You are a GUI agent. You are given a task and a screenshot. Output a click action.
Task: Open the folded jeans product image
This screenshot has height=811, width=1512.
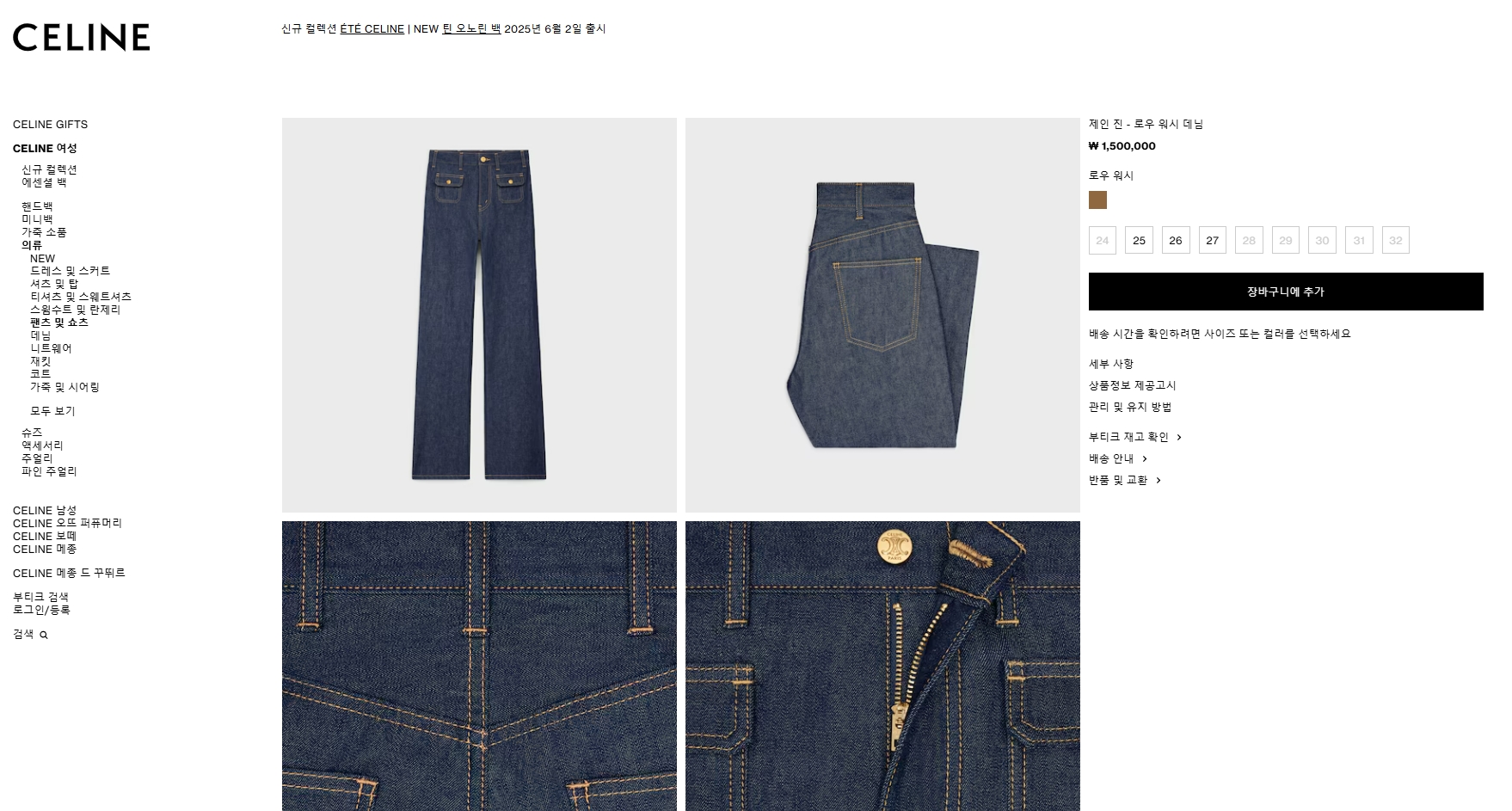click(x=882, y=315)
